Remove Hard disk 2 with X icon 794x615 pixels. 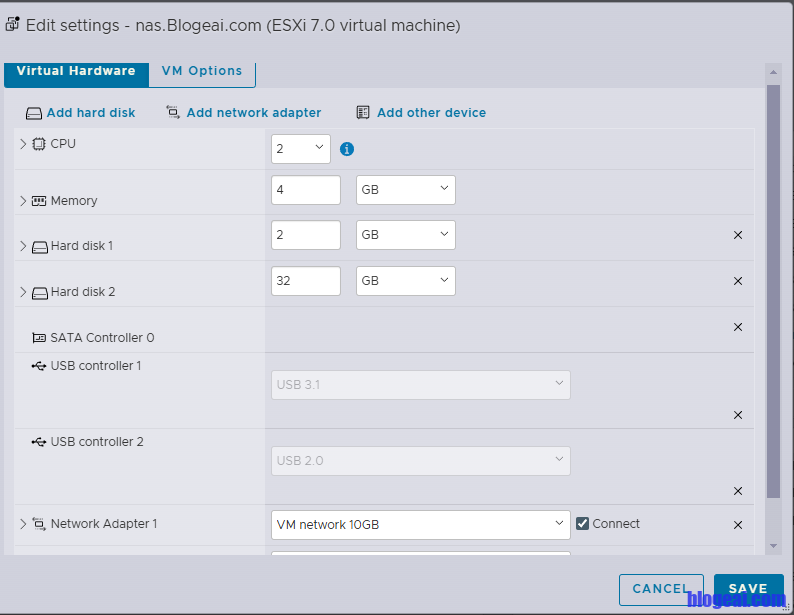pos(738,281)
